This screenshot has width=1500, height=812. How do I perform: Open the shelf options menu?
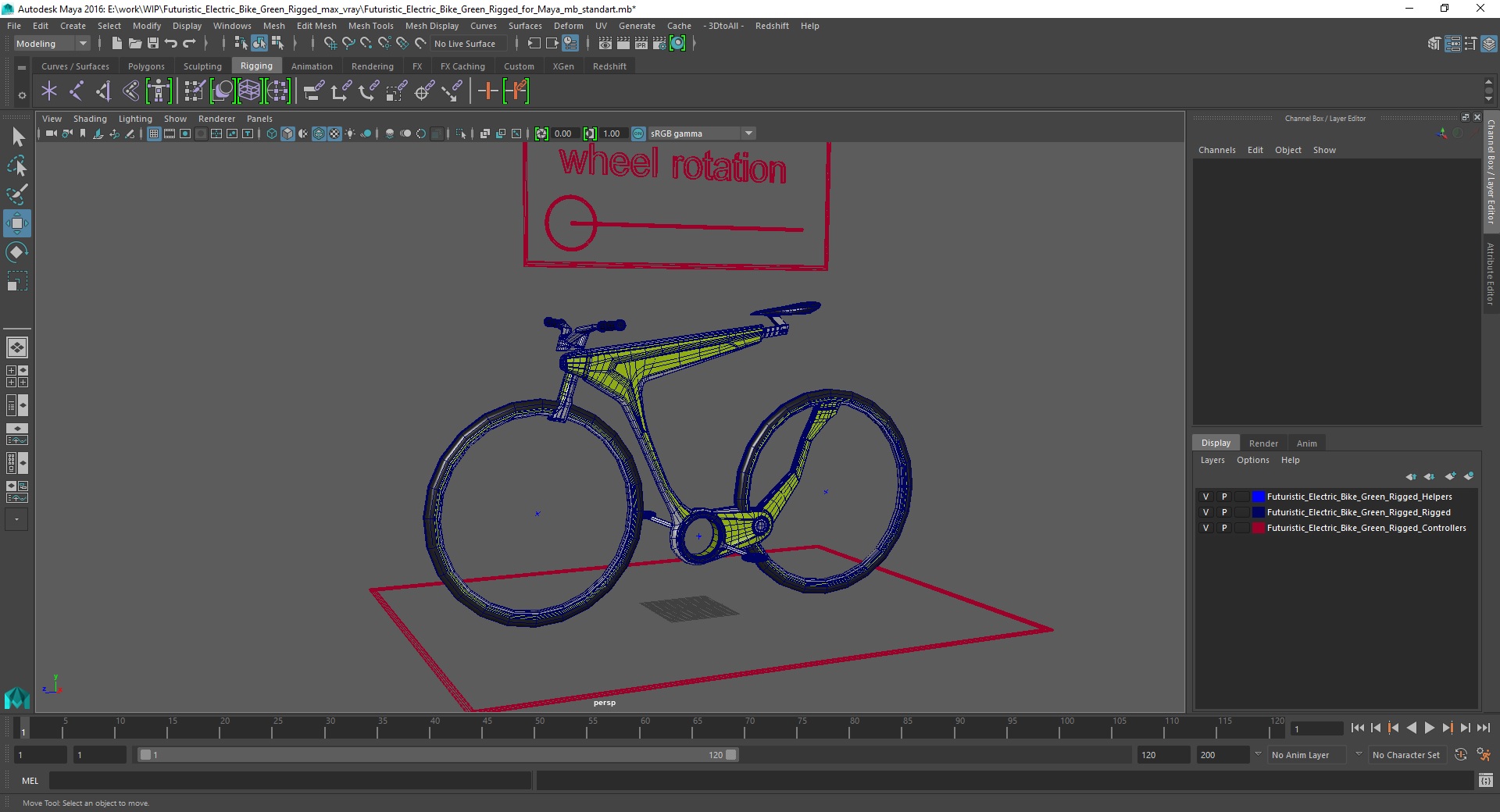(x=22, y=95)
